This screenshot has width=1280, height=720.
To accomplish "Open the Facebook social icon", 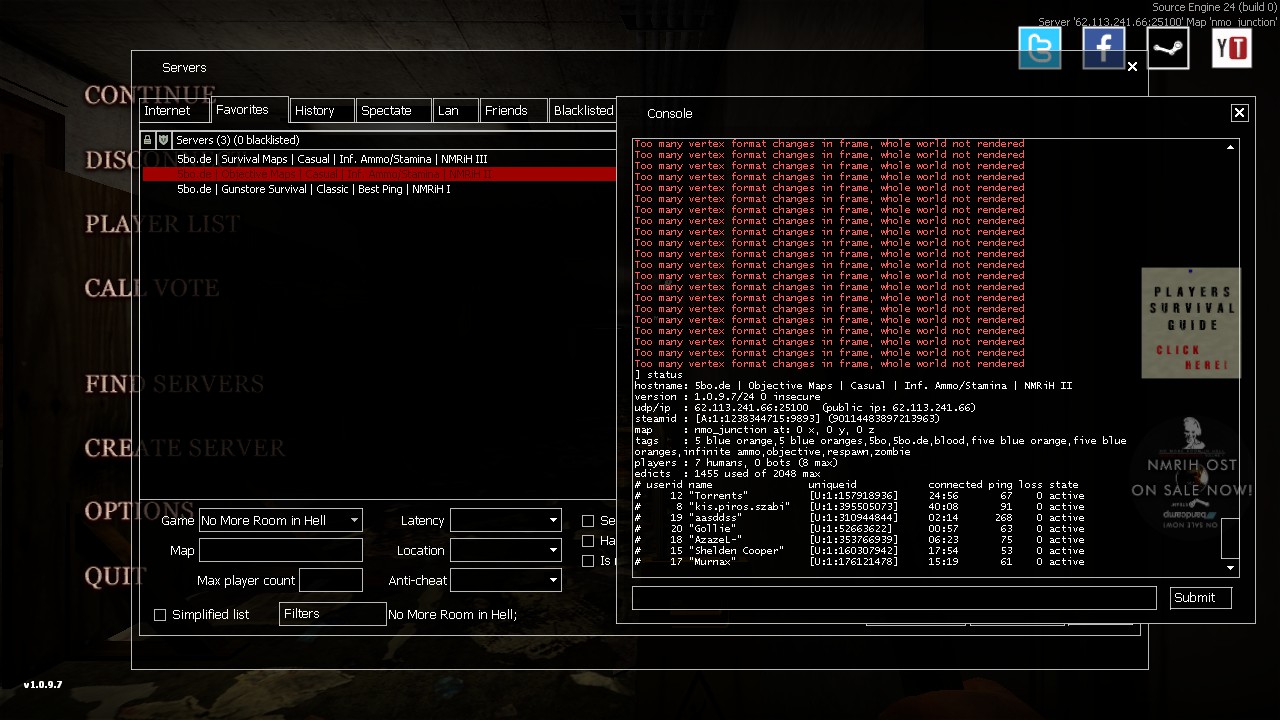I will point(1103,48).
